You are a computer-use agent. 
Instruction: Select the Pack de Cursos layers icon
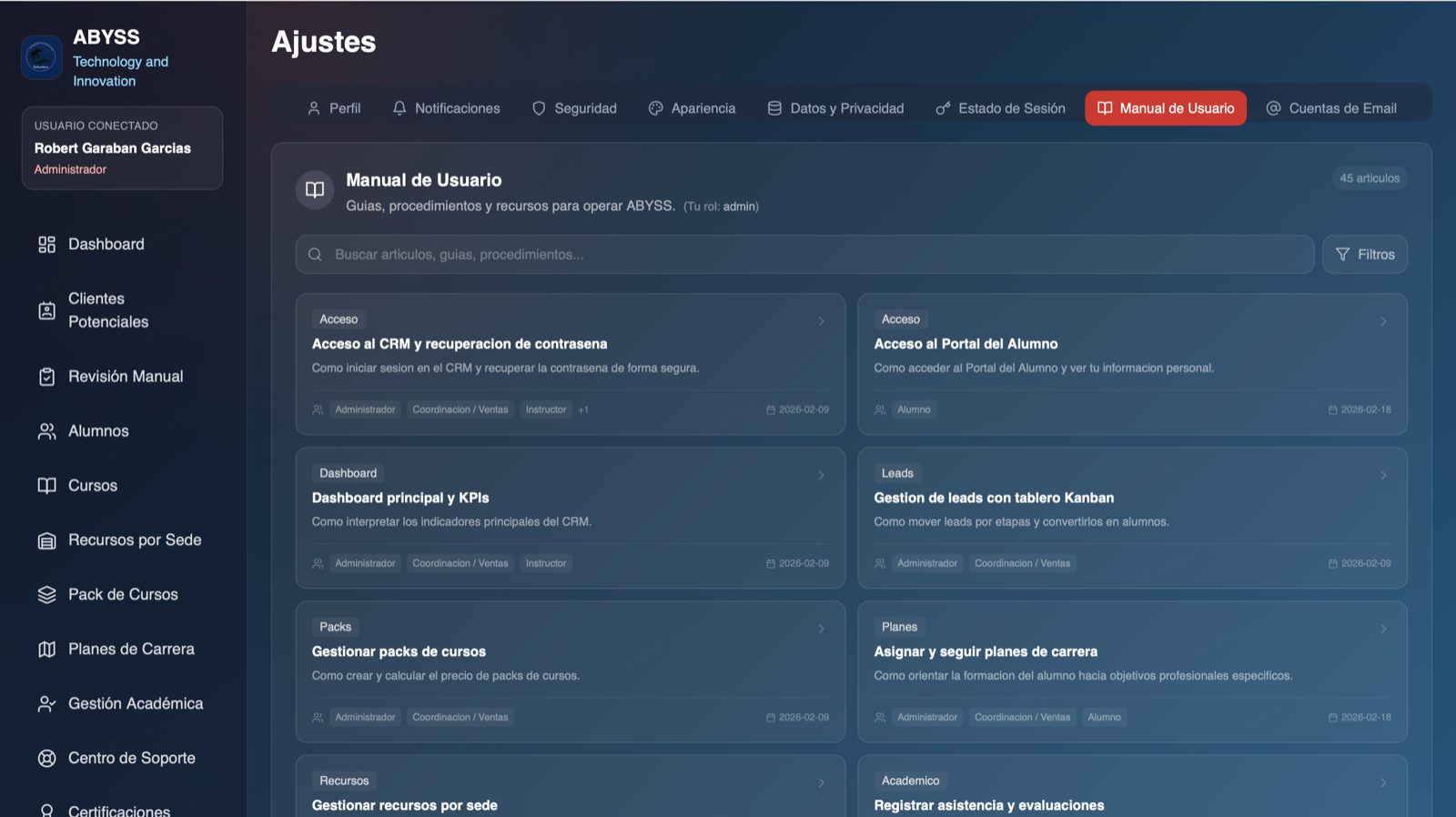[x=46, y=595]
